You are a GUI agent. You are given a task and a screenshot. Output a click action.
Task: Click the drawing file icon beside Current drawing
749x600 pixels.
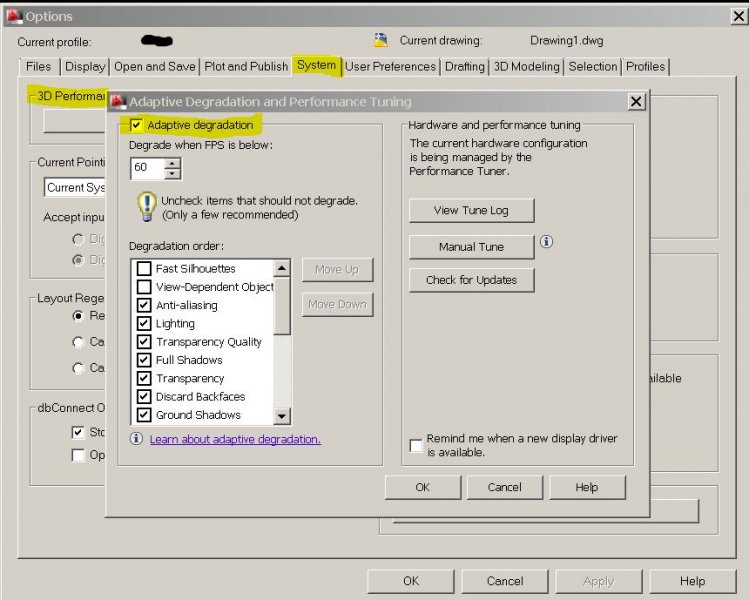(x=381, y=40)
